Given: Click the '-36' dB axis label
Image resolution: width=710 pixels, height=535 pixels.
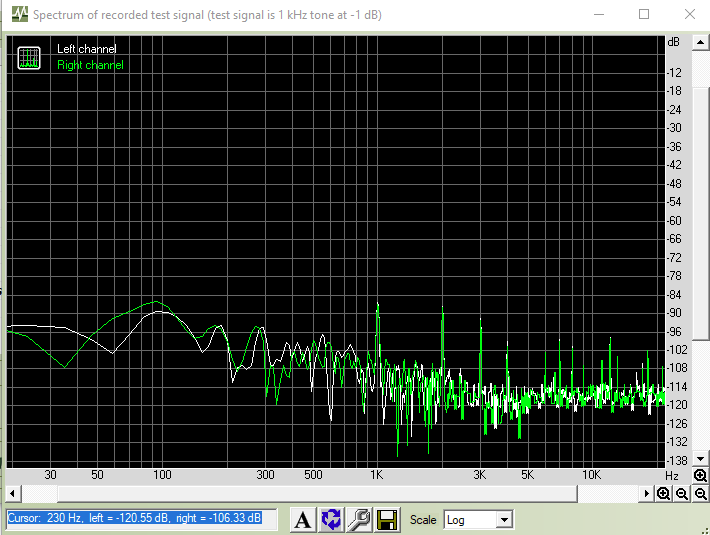Looking at the screenshot, I should [x=674, y=147].
